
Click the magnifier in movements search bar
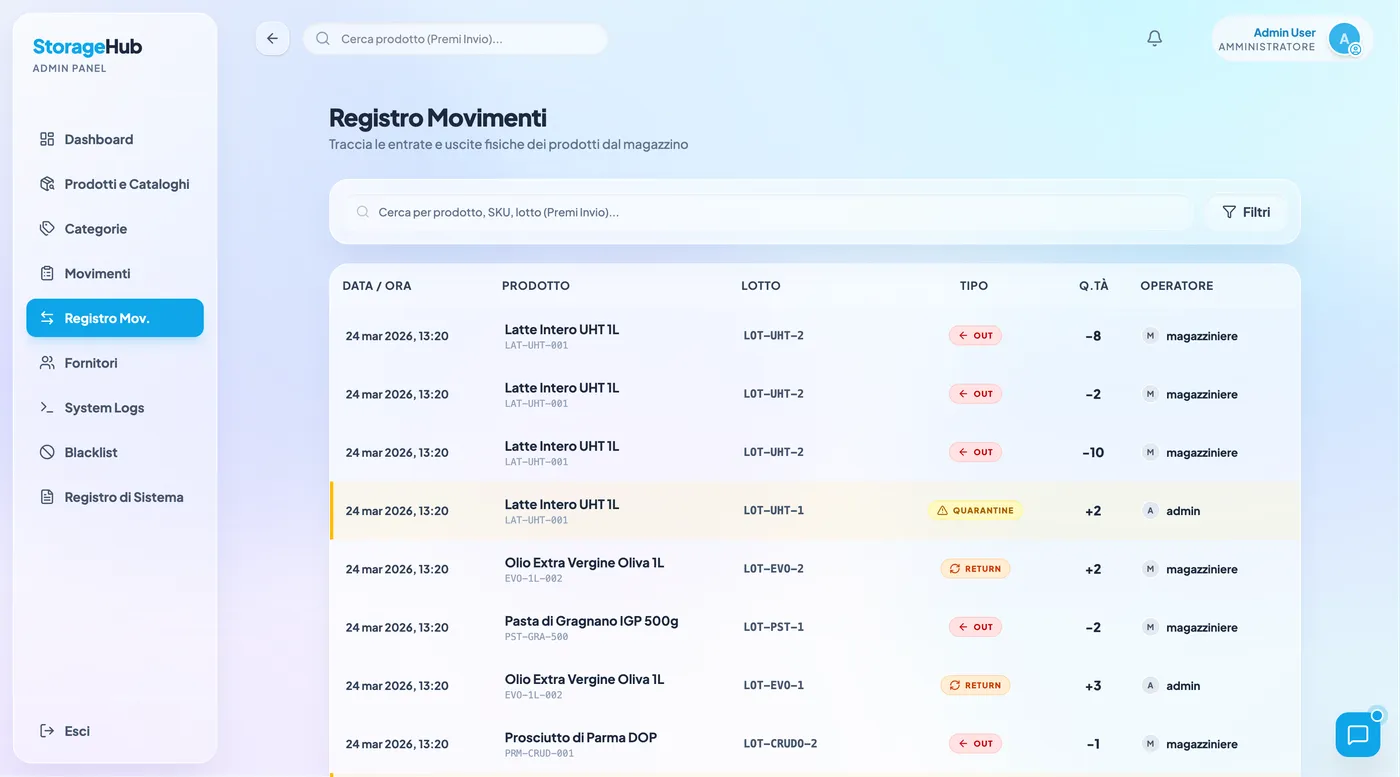point(363,212)
